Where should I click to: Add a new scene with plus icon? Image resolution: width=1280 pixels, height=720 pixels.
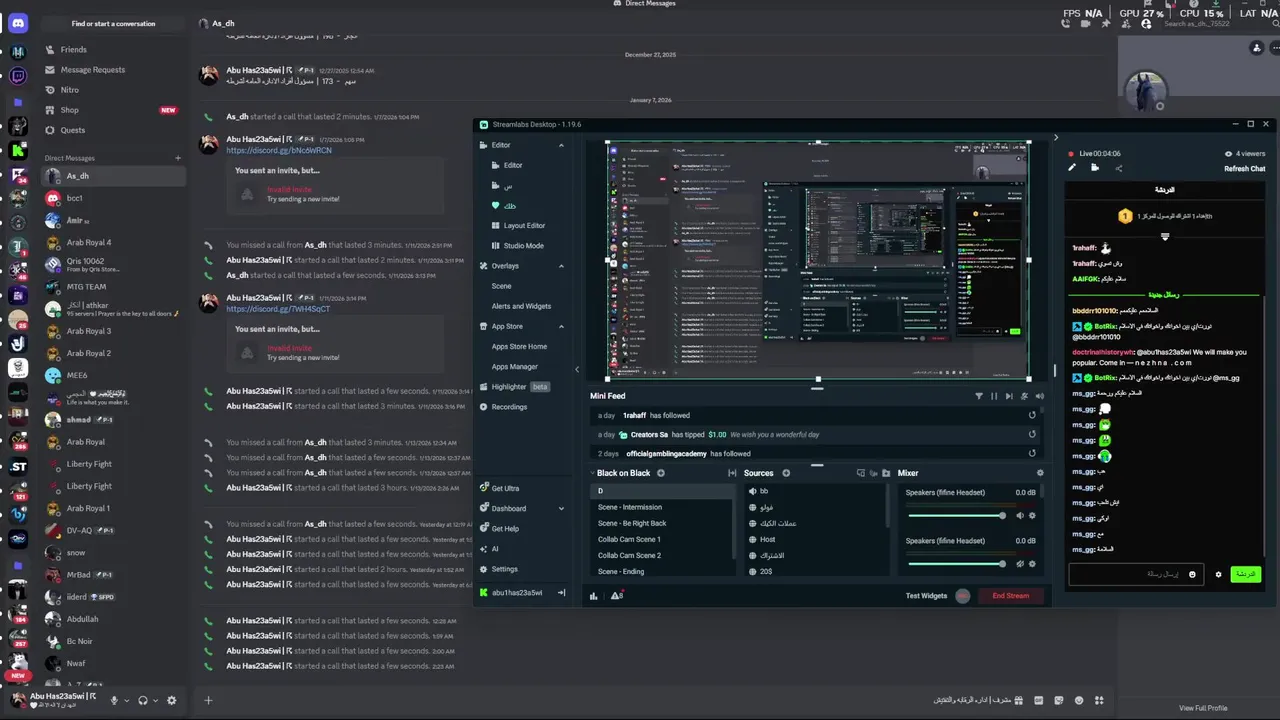click(661, 473)
